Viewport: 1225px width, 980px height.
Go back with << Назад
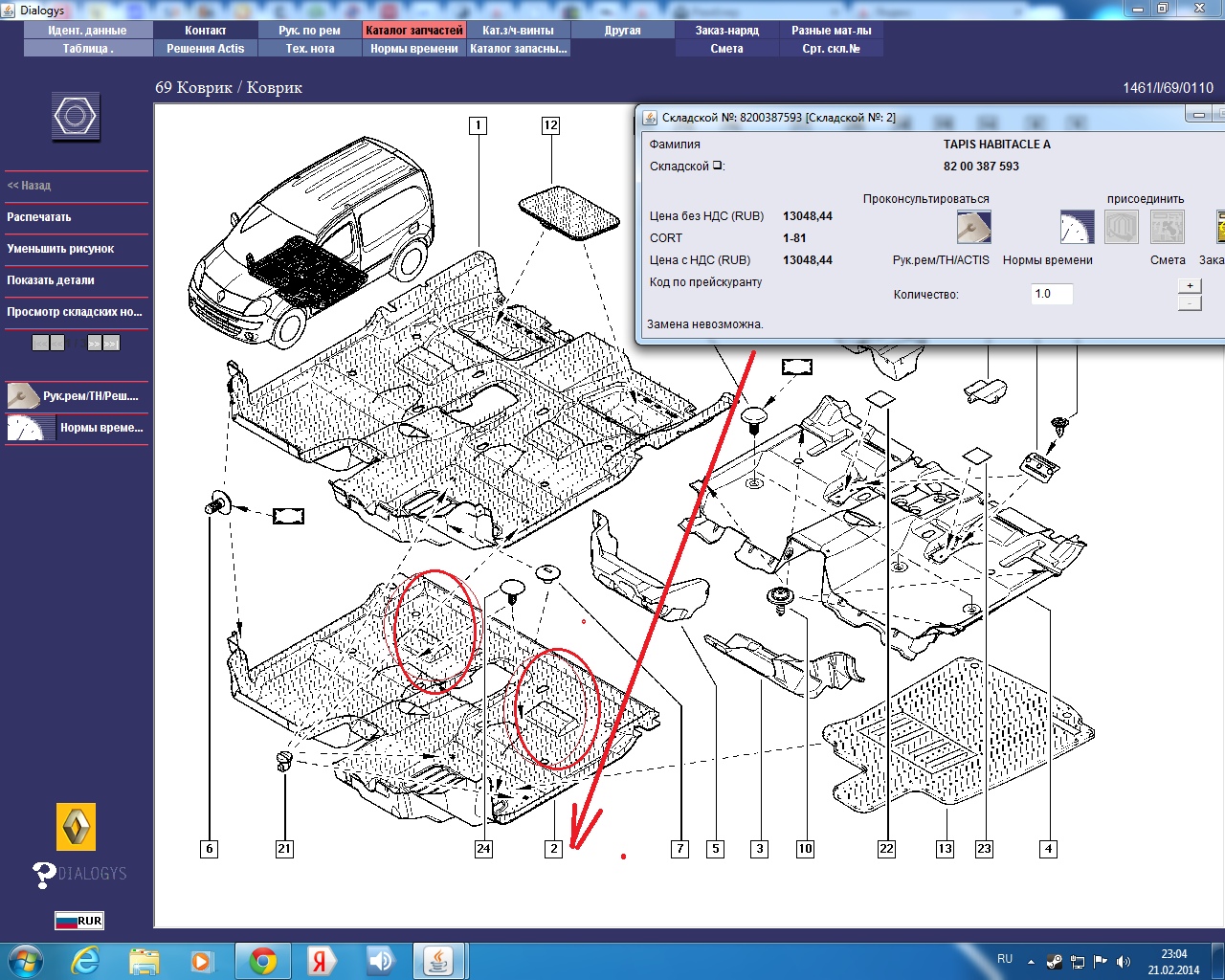tap(29, 186)
